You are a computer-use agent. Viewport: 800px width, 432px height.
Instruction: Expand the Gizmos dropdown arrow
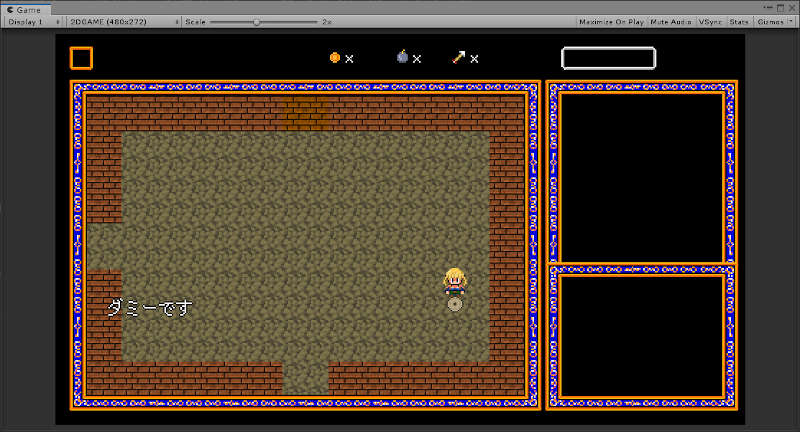pos(791,22)
